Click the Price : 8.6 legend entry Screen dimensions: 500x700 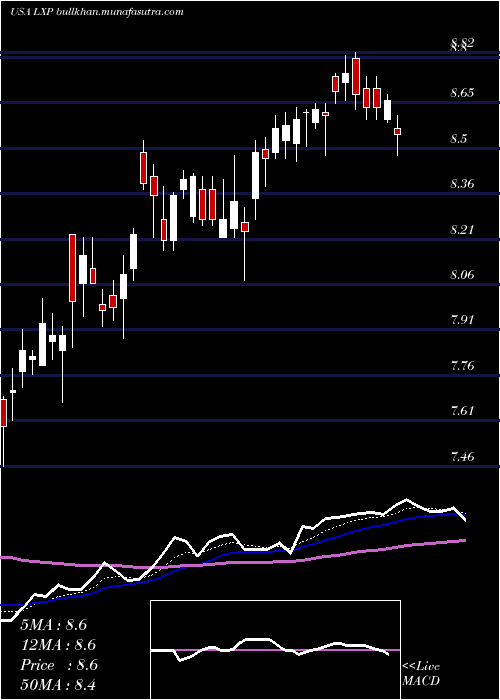[x=59, y=665]
